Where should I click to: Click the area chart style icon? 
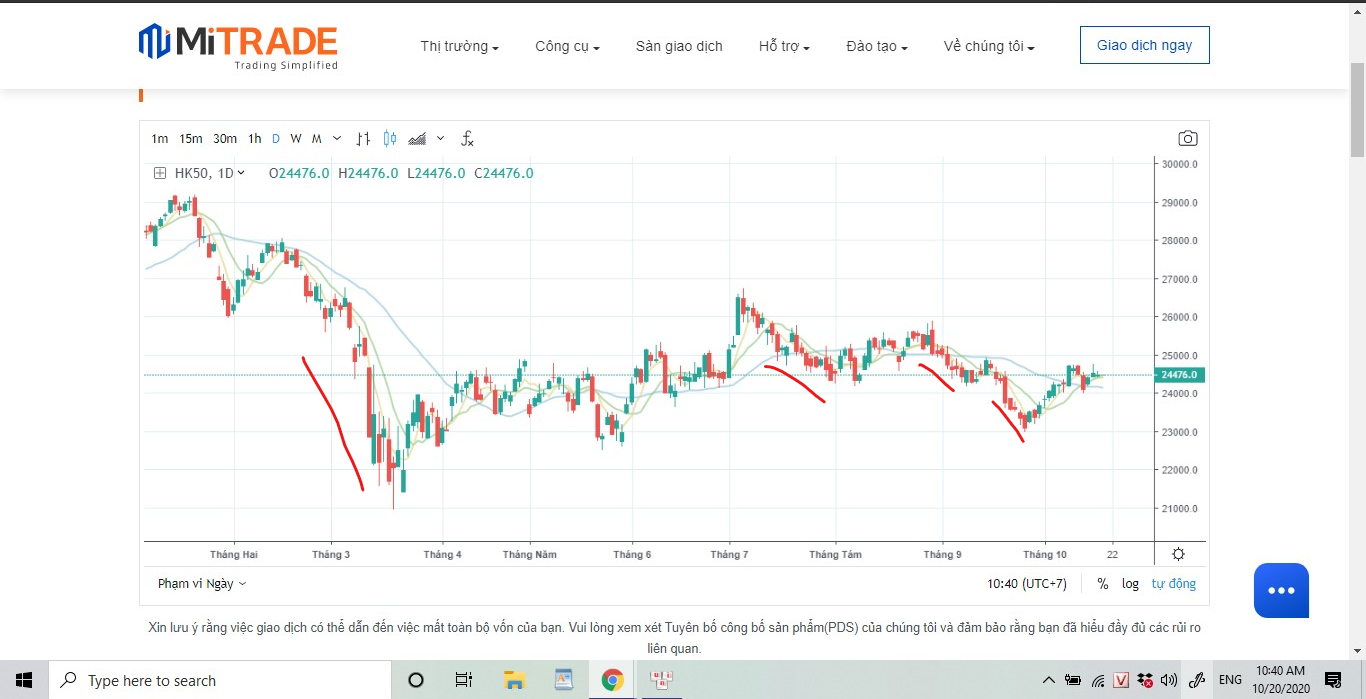coord(418,139)
